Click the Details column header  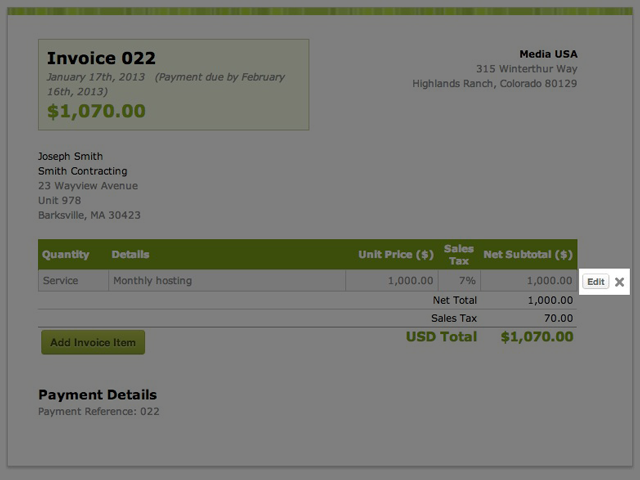130,255
